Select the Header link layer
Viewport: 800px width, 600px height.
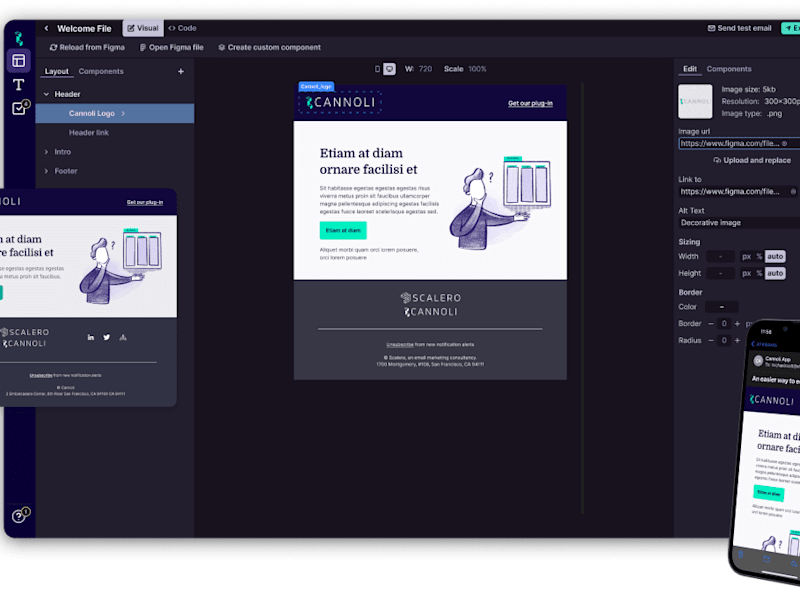click(x=89, y=133)
